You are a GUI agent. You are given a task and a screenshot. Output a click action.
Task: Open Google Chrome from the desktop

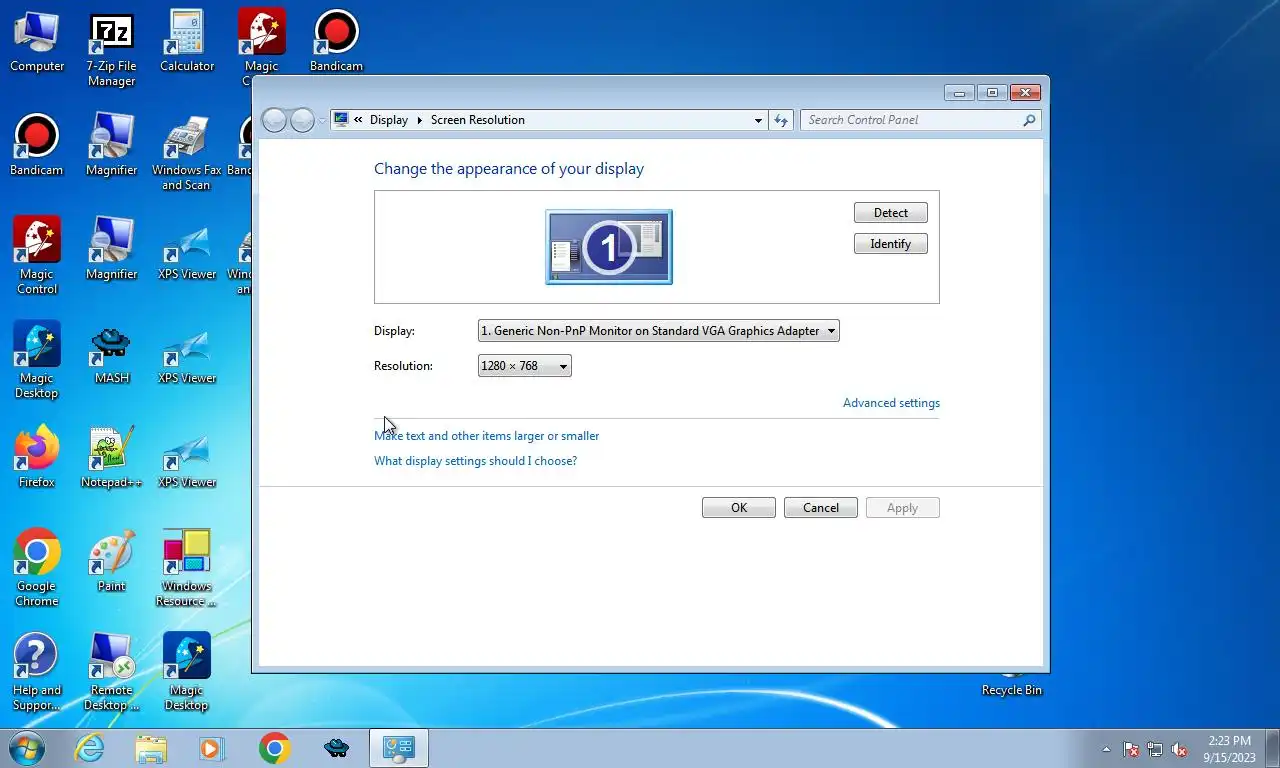(x=37, y=569)
